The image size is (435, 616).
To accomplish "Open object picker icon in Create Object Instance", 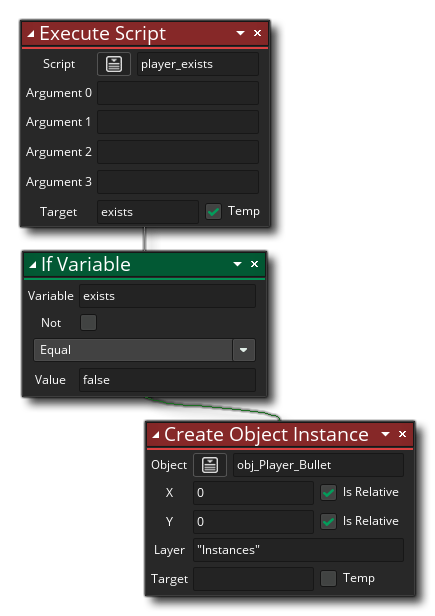I will (x=210, y=465).
